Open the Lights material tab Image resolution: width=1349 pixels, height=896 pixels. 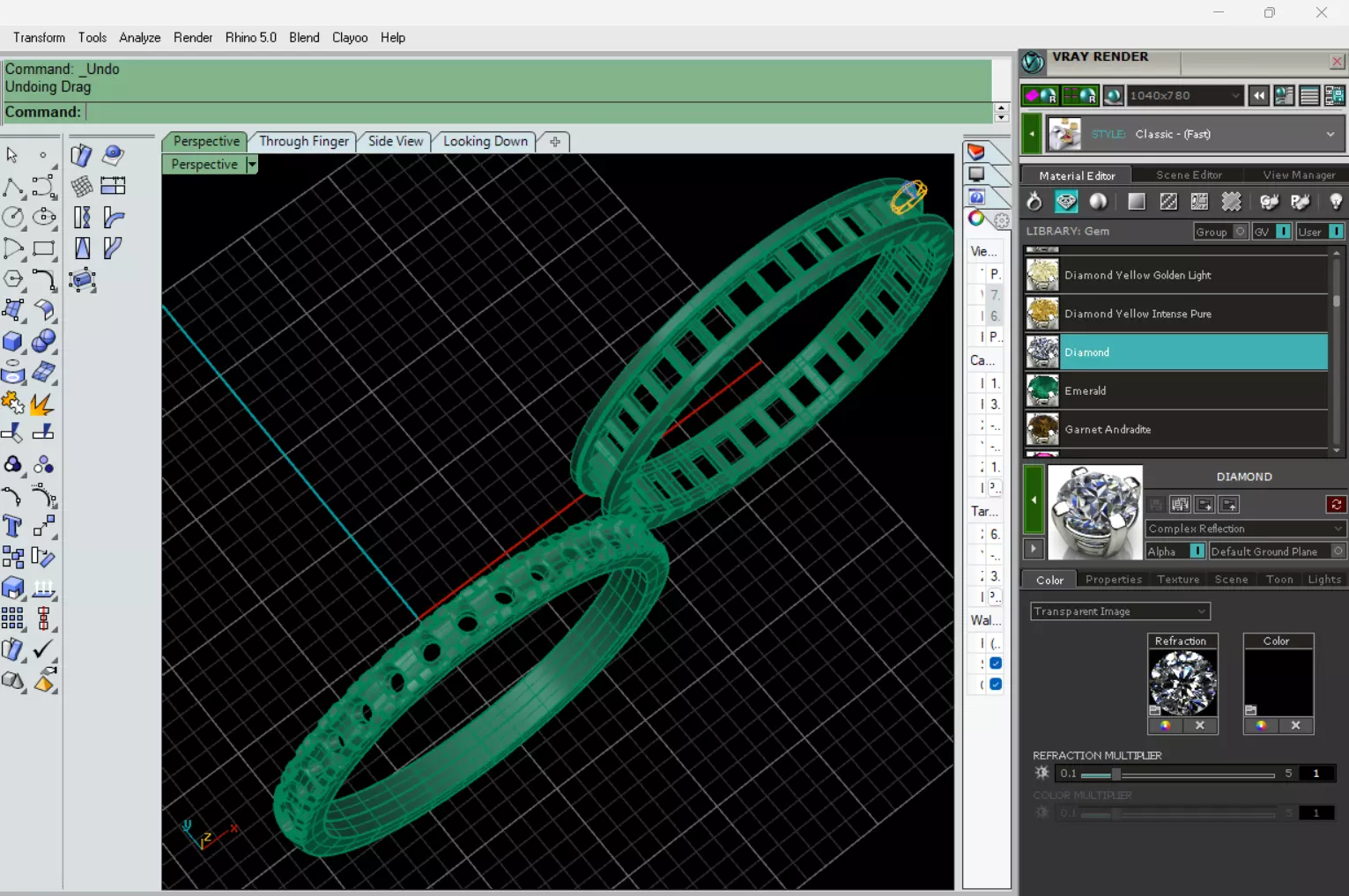pyautogui.click(x=1324, y=579)
